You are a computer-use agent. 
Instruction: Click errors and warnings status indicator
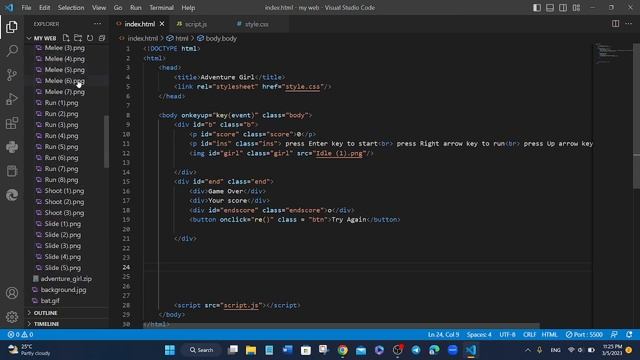click(x=20, y=334)
